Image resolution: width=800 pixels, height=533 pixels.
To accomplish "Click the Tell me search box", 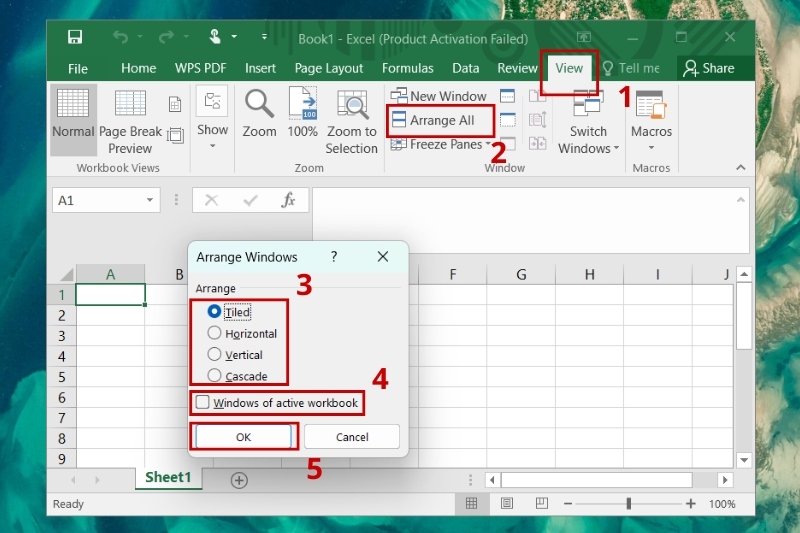I will pyautogui.click(x=632, y=68).
